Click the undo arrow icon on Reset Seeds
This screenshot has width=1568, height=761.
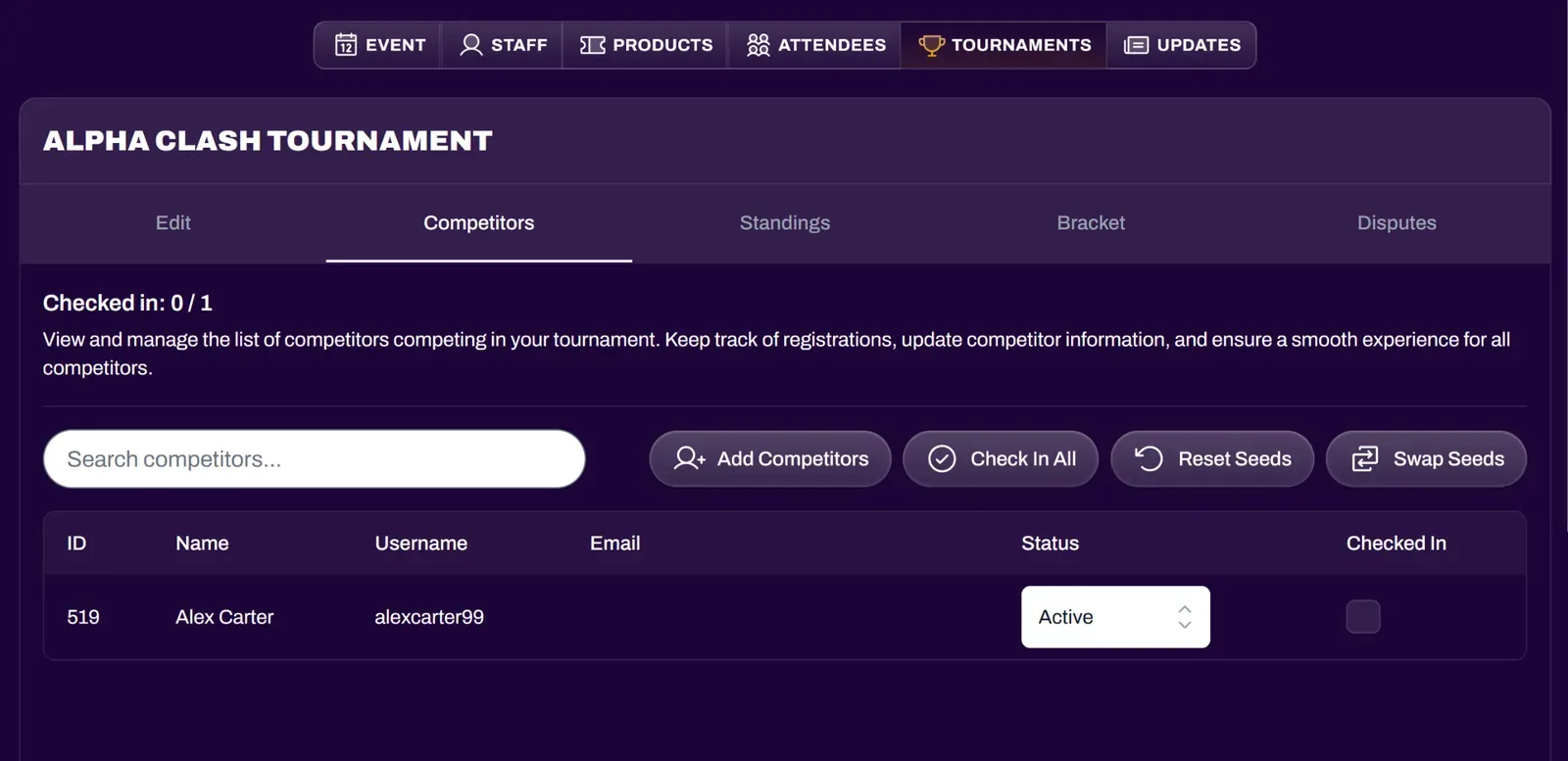coord(1149,458)
